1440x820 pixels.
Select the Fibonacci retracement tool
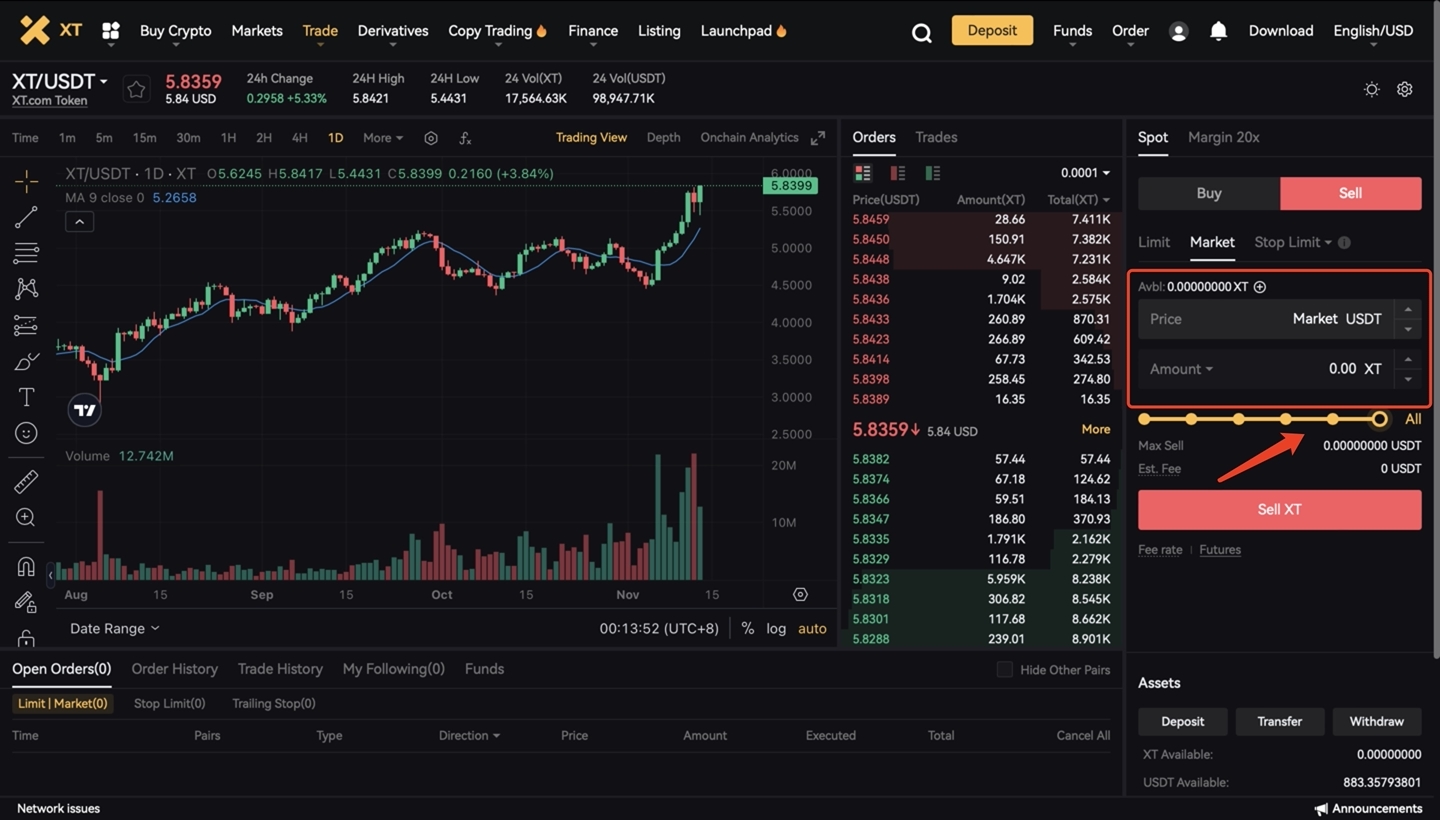pos(26,252)
